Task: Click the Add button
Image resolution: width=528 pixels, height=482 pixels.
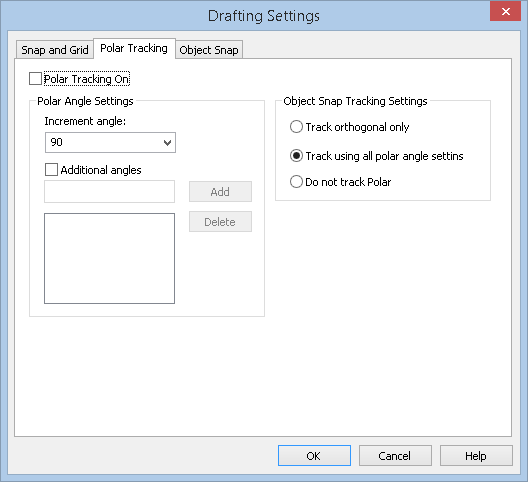Action: pyautogui.click(x=220, y=192)
